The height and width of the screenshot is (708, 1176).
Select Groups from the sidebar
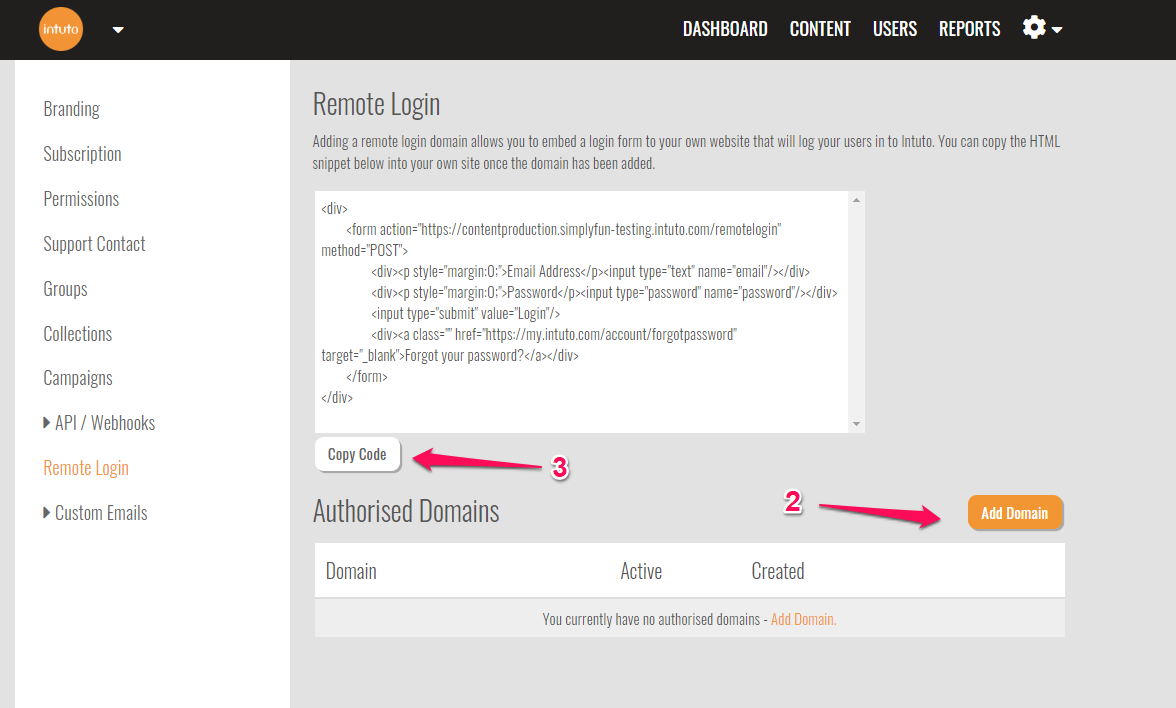click(x=65, y=288)
